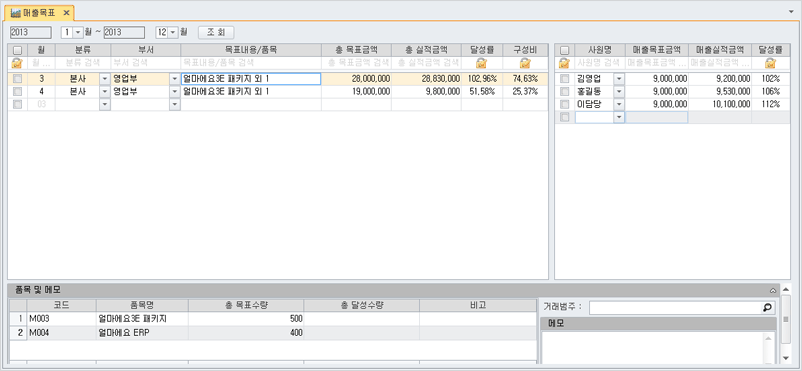Viewport: 802px width, 371px height.
Task: Open dropdown in empty employee row
Action: pos(619,117)
